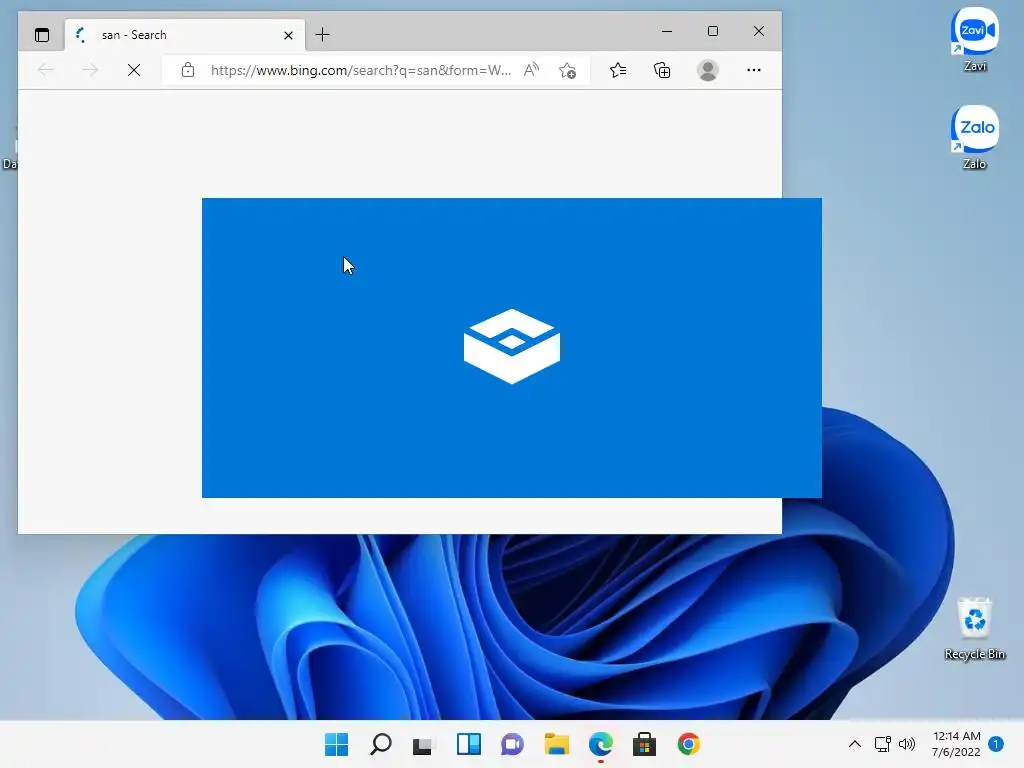Select the Recycle Bin desktop icon
This screenshot has width=1024, height=768.
(x=974, y=628)
